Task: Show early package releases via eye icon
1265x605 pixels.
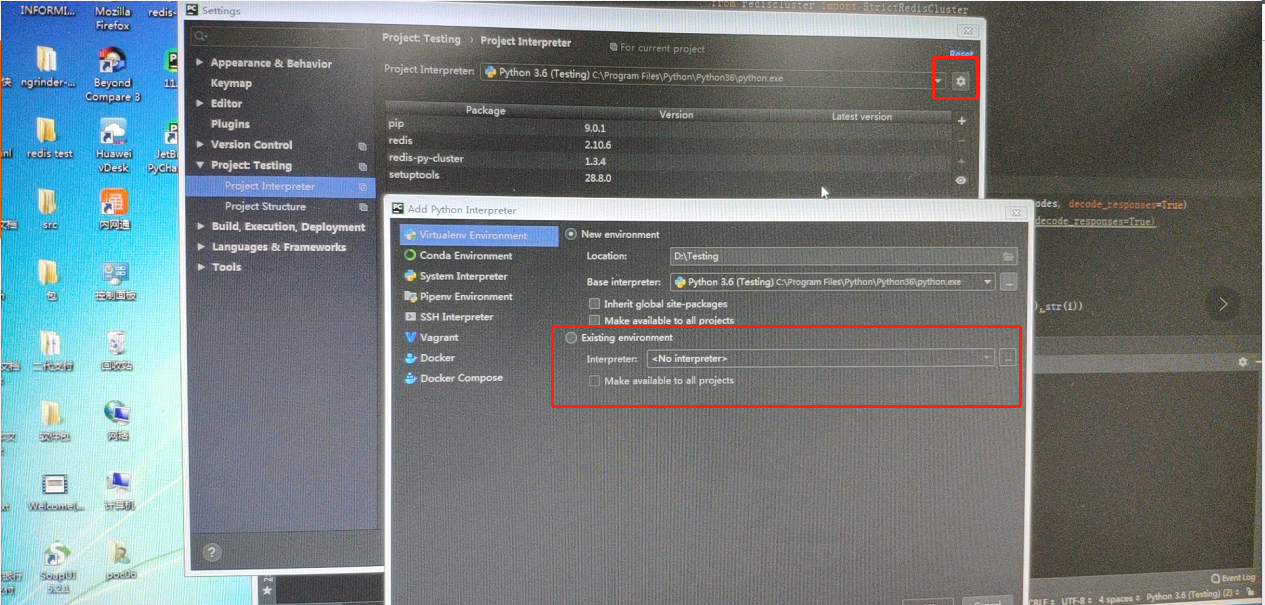Action: (959, 179)
